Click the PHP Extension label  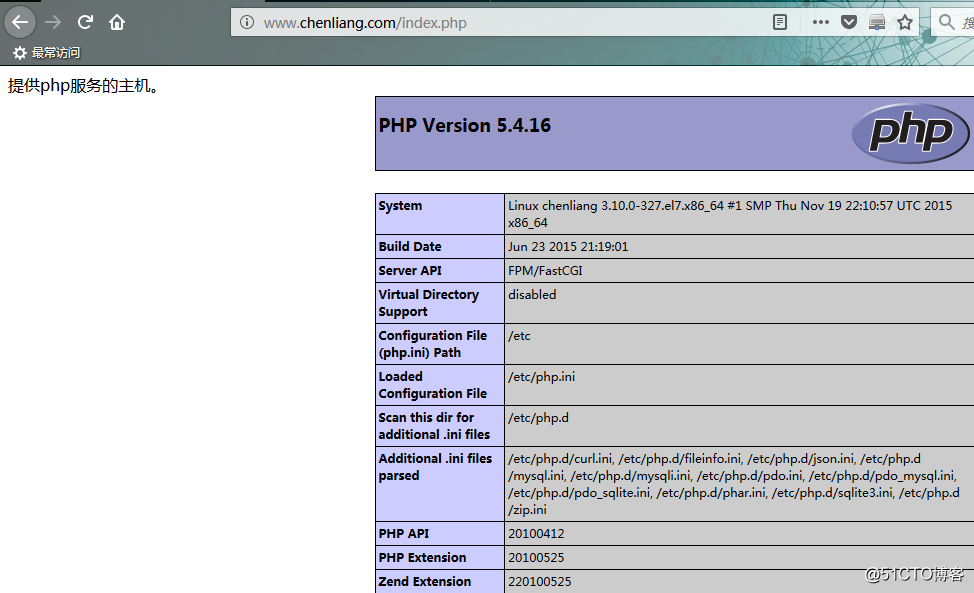click(x=422, y=558)
